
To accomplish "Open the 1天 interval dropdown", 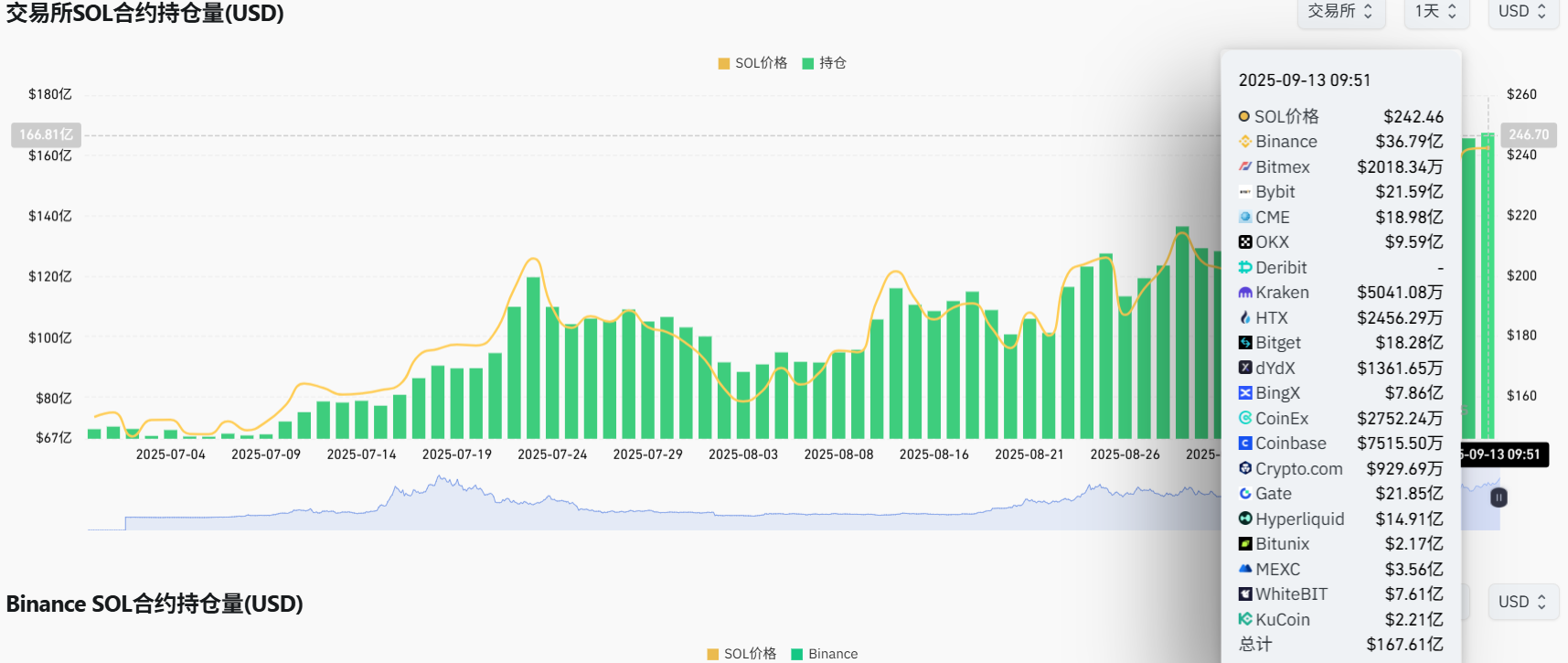I will point(1435,12).
